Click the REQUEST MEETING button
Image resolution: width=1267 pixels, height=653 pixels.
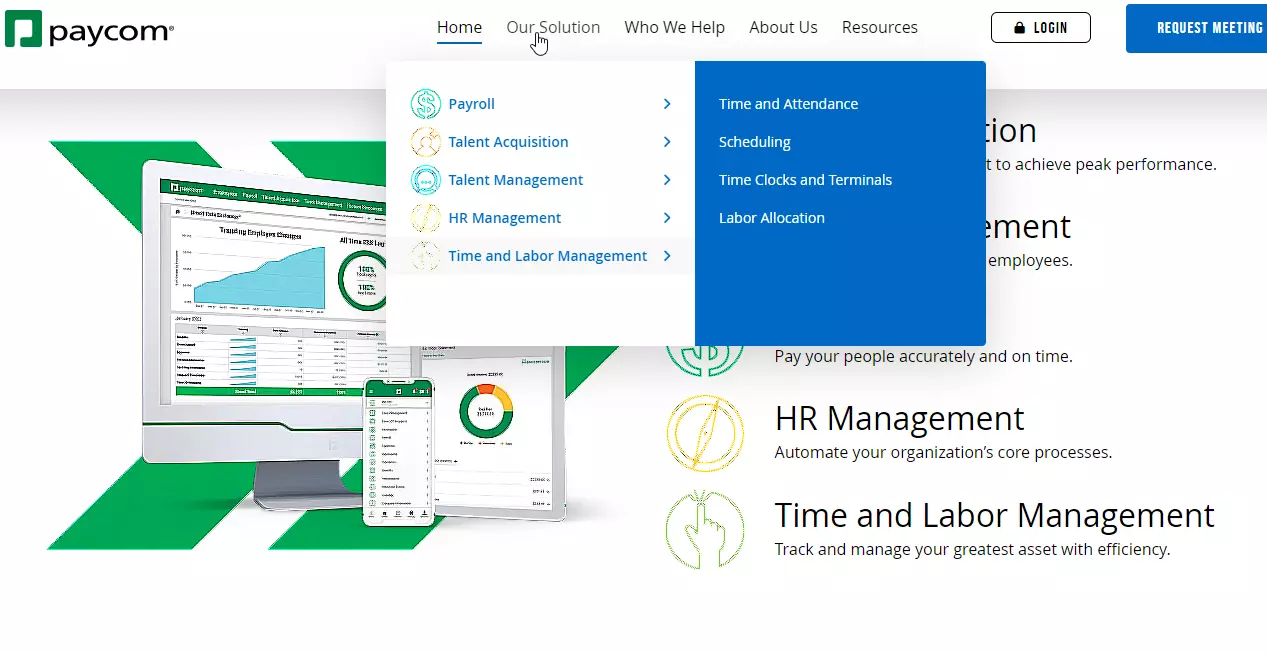pyautogui.click(x=1197, y=28)
